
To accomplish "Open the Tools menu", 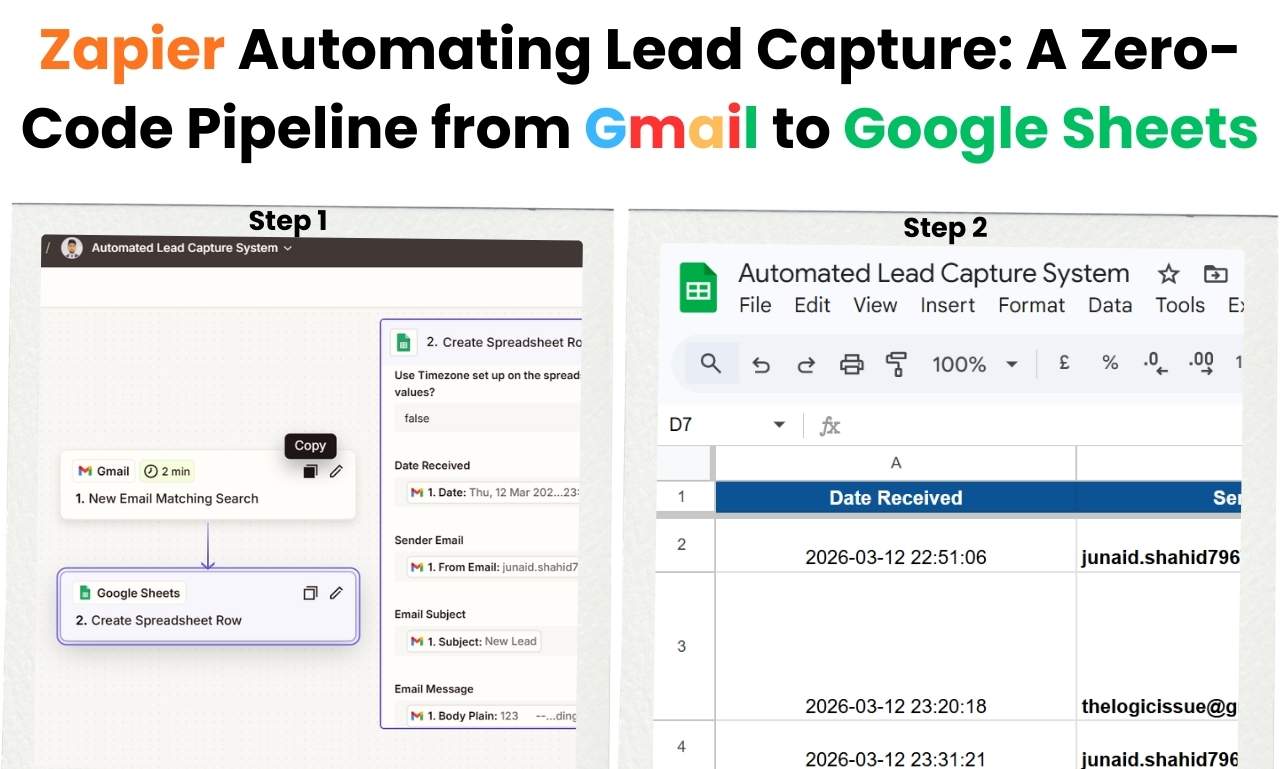I will (1180, 305).
